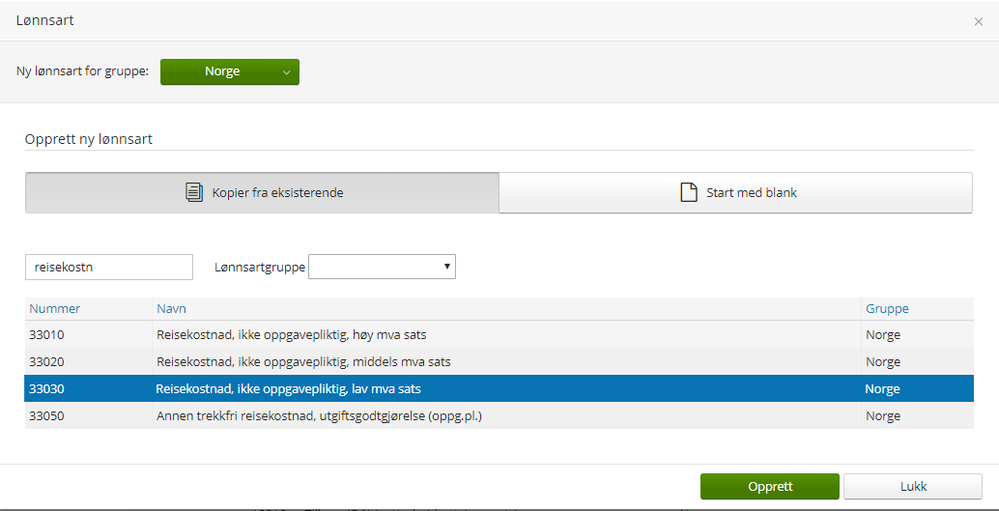Select Kopier fra eksisterende tab
This screenshot has height=511, width=999.
(262, 192)
